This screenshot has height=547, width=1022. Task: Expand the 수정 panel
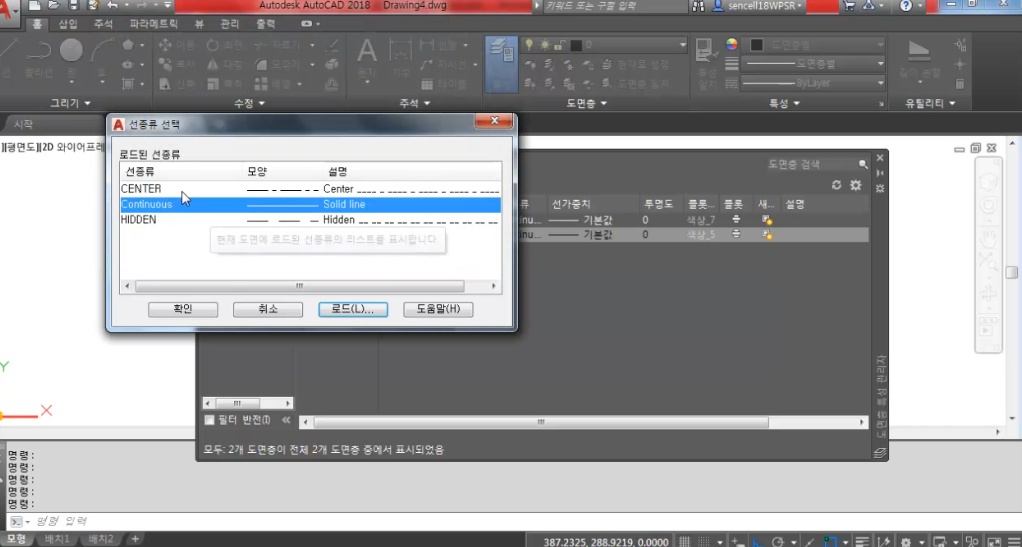pos(249,103)
